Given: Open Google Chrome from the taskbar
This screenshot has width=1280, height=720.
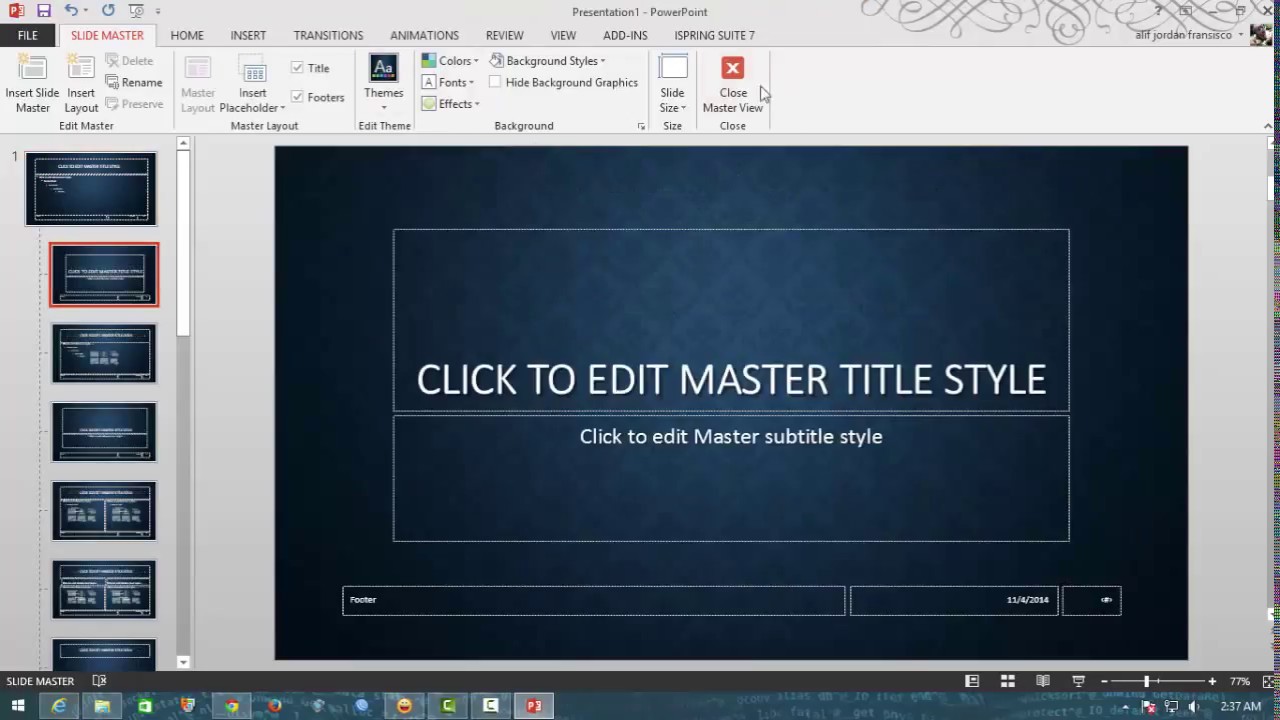Looking at the screenshot, I should pos(232,706).
